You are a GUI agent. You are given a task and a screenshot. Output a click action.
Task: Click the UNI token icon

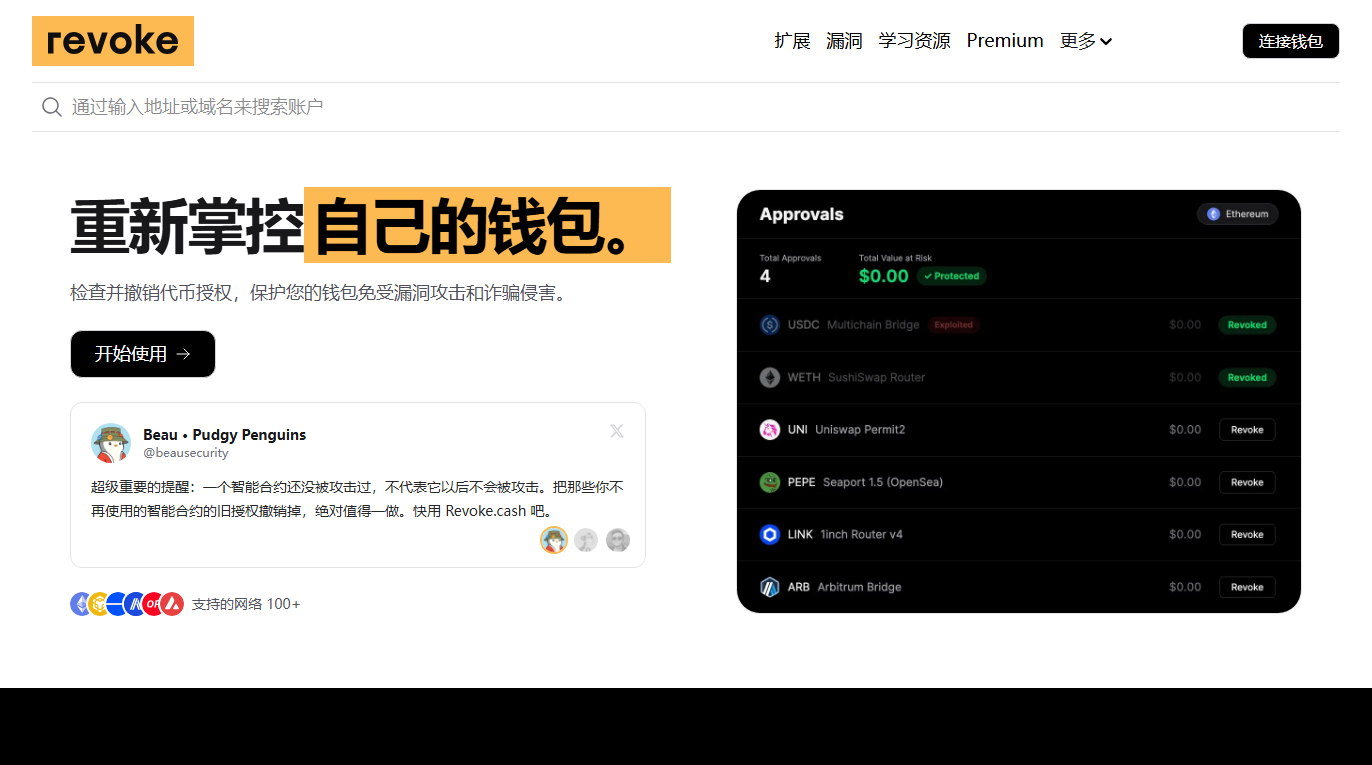pyautogui.click(x=769, y=430)
